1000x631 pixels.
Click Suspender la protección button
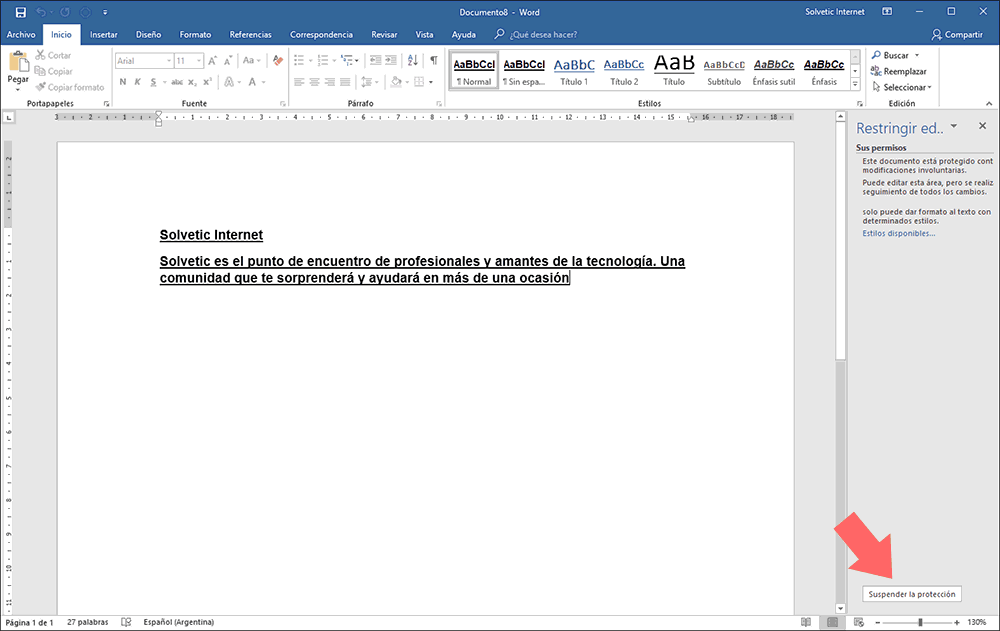click(x=911, y=594)
